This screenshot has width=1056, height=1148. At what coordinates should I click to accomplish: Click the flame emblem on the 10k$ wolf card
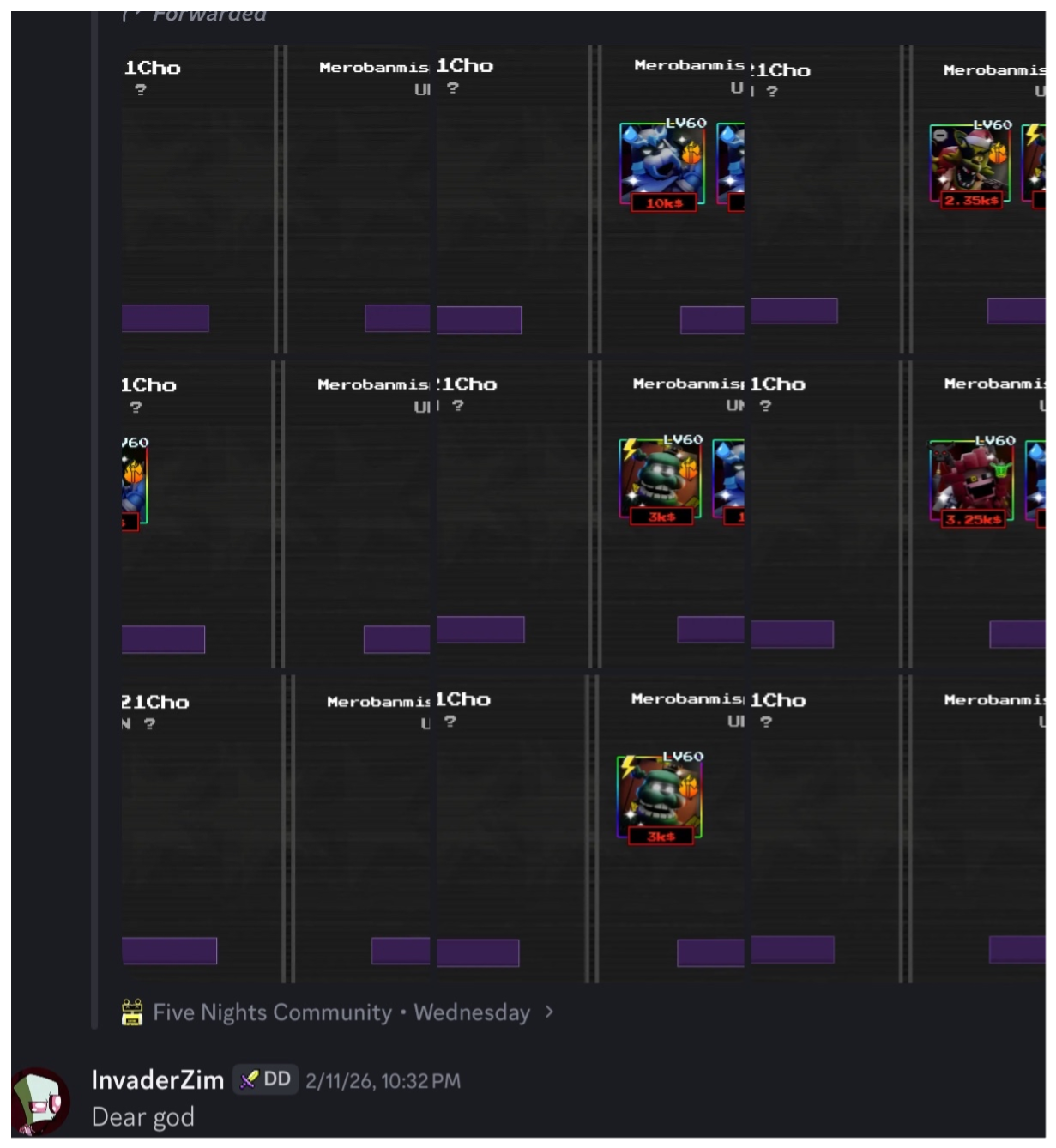(x=691, y=154)
